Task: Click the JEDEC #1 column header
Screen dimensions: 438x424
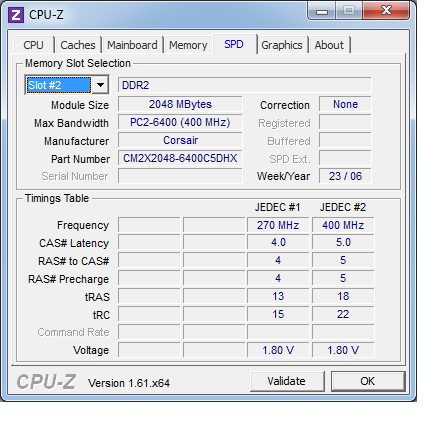Action: (278, 207)
